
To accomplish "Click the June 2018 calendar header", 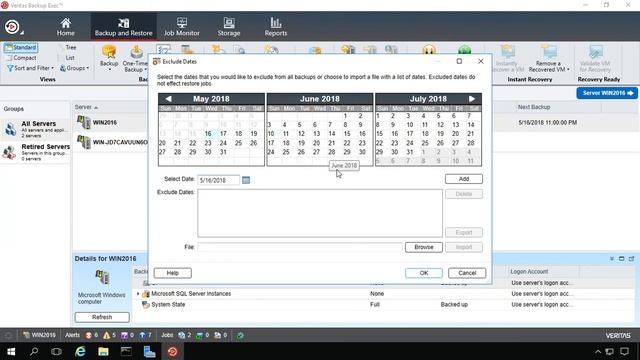I will point(320,99).
